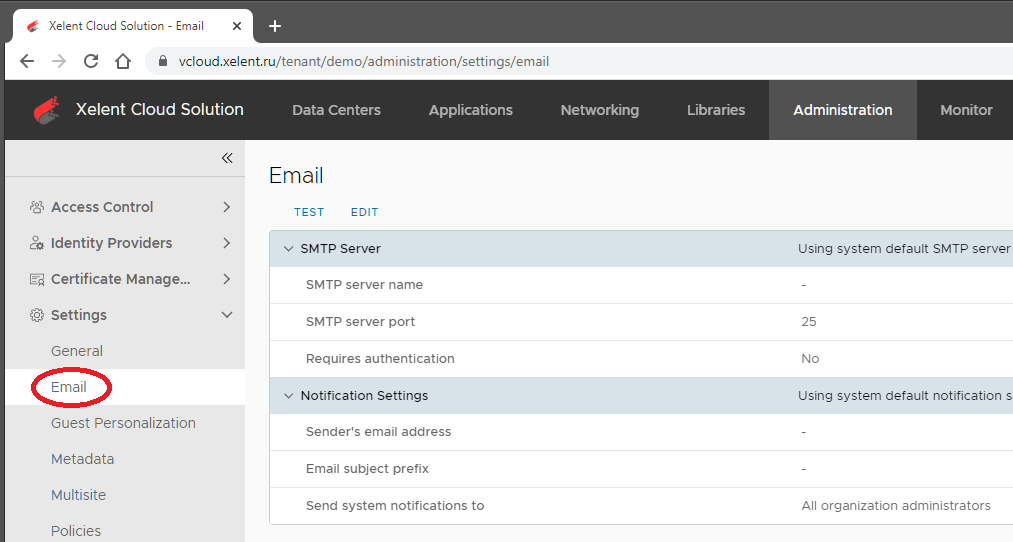The image size is (1013, 542).
Task: Click the Xelent red logo icon
Action: tap(47, 110)
